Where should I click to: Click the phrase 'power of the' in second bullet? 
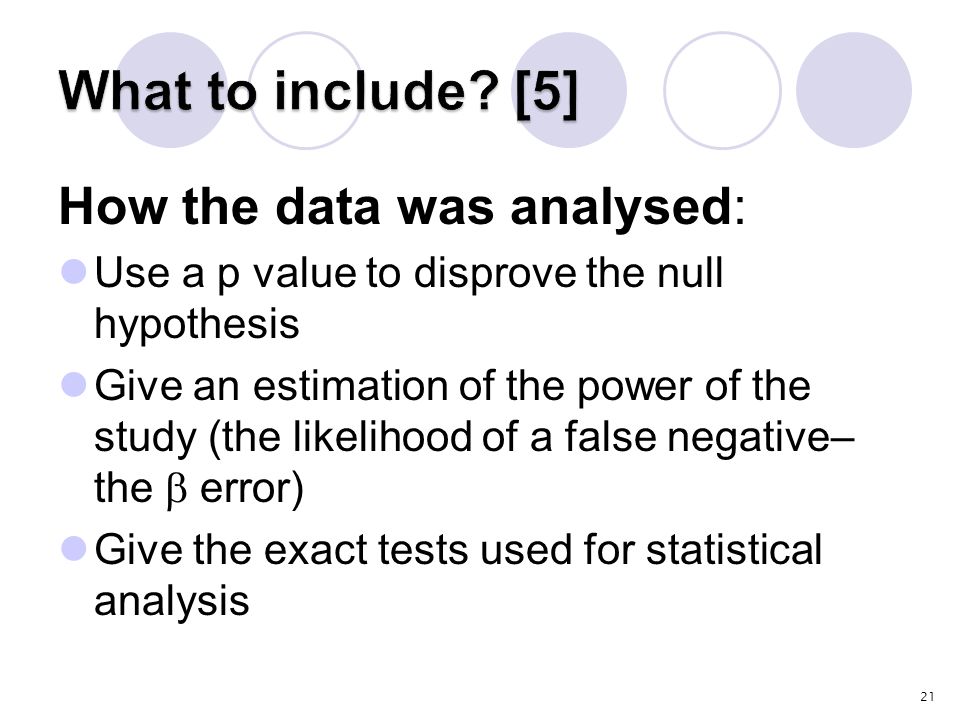(x=694, y=386)
